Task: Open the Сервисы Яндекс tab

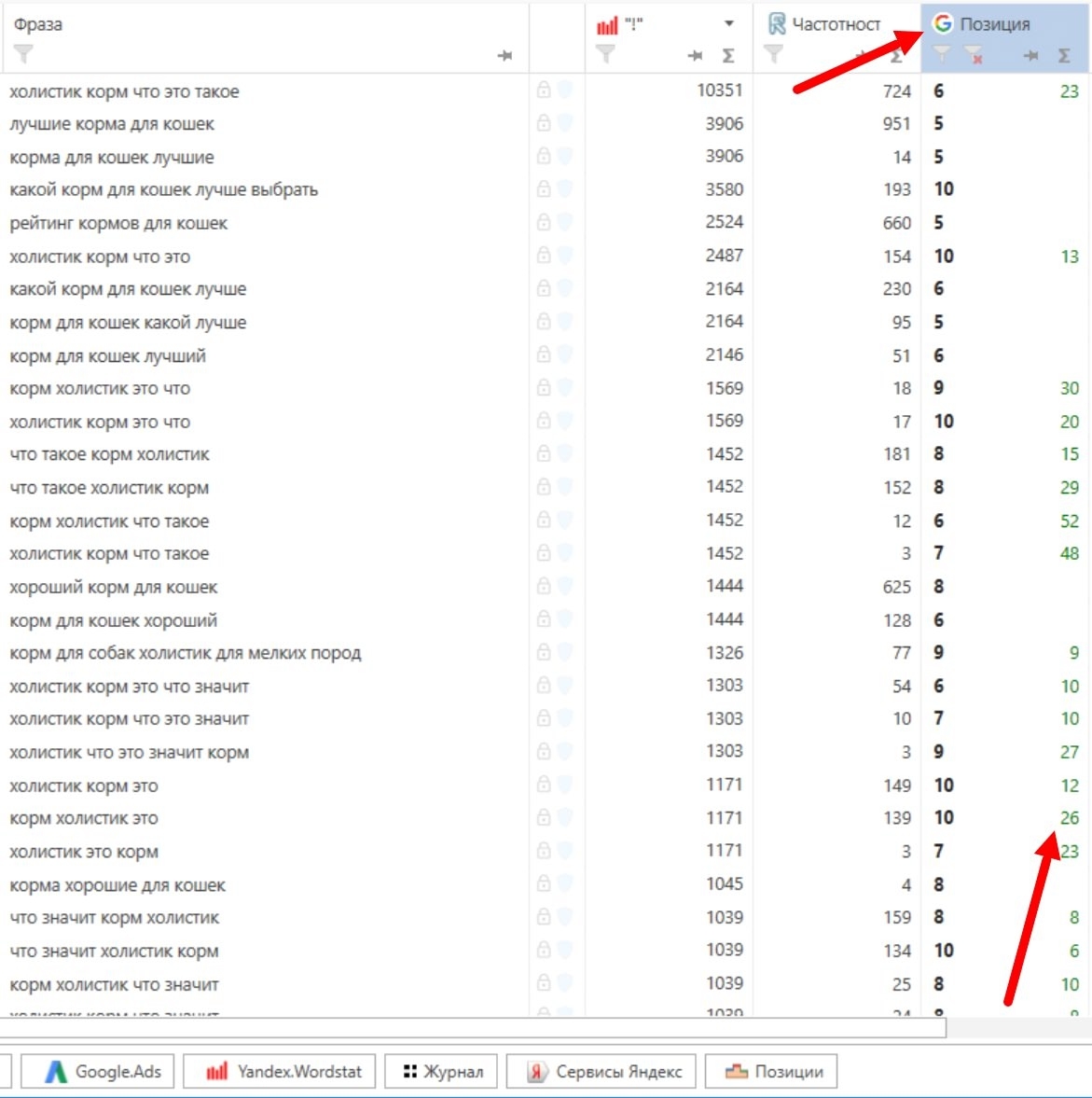Action: (601, 1071)
